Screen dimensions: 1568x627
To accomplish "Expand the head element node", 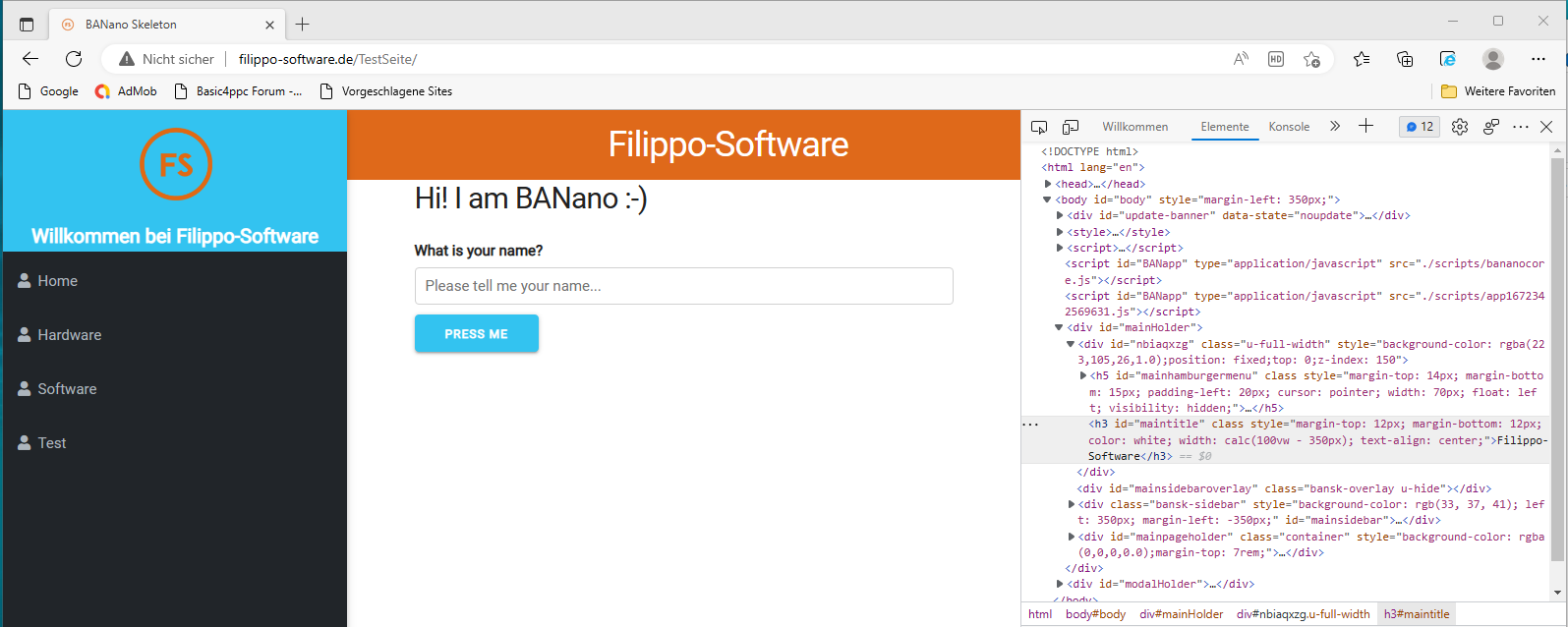I will click(1049, 184).
